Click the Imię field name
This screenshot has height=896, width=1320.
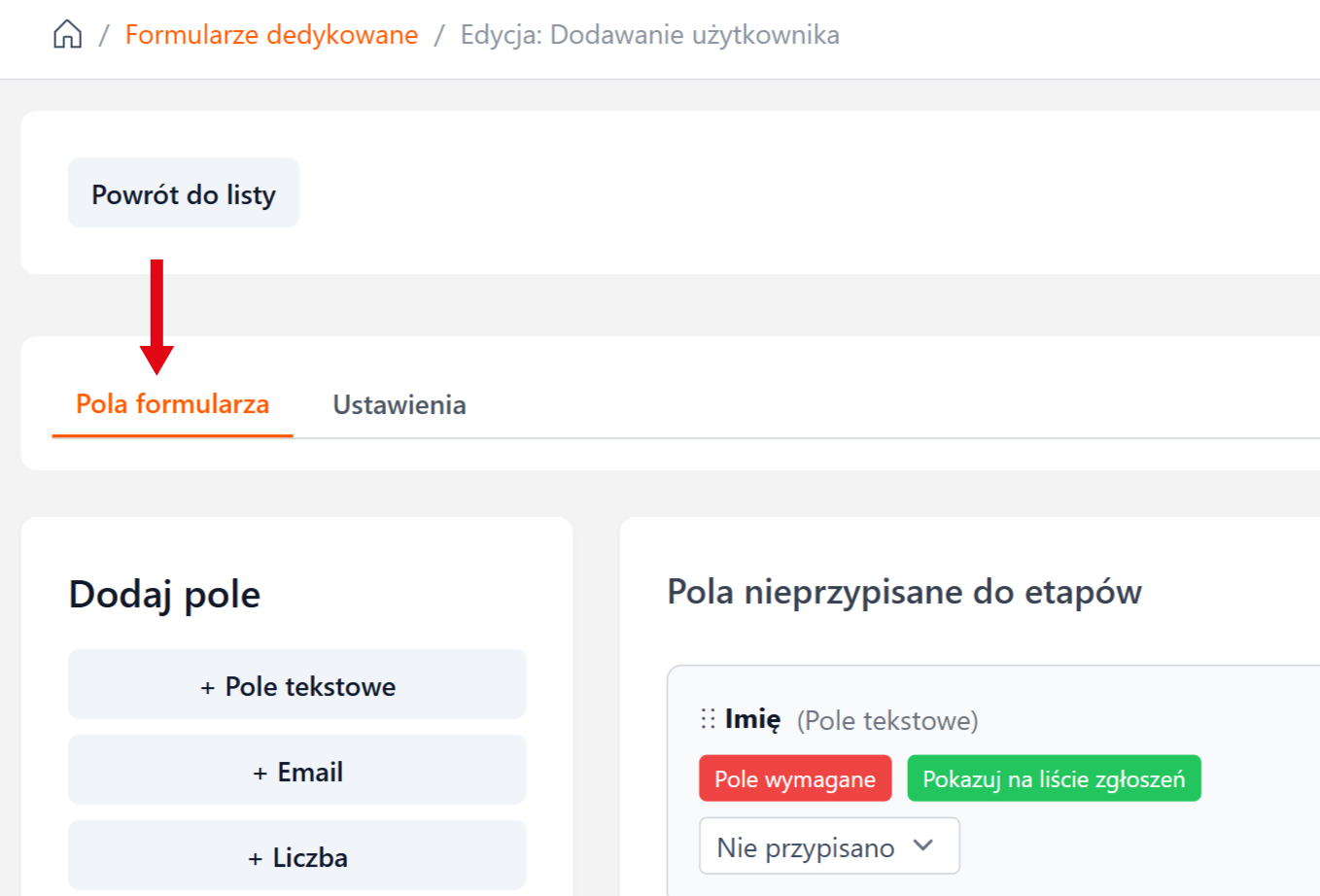pyautogui.click(x=752, y=719)
